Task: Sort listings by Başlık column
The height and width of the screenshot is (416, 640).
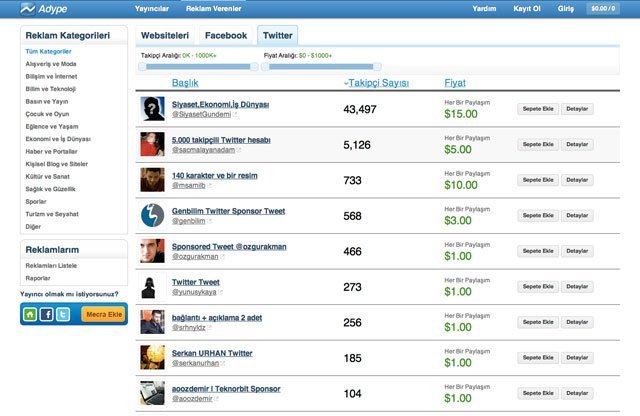Action: pos(184,82)
